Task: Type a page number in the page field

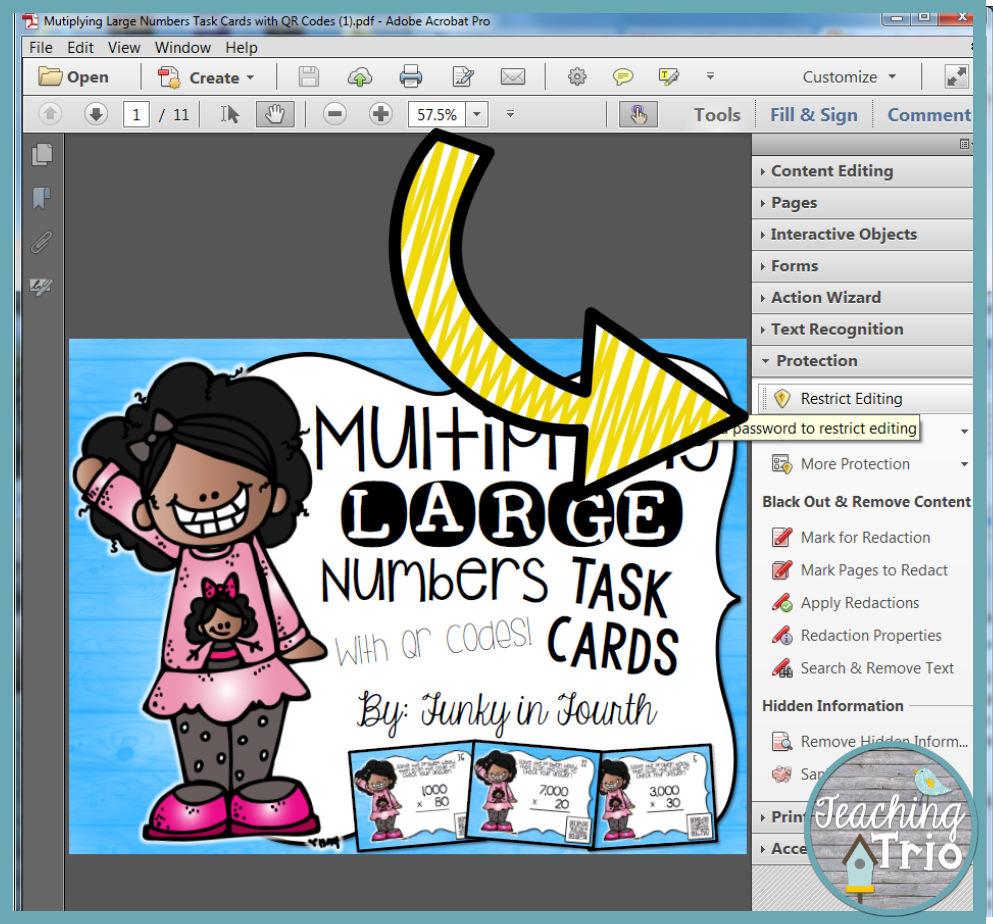Action: [138, 114]
